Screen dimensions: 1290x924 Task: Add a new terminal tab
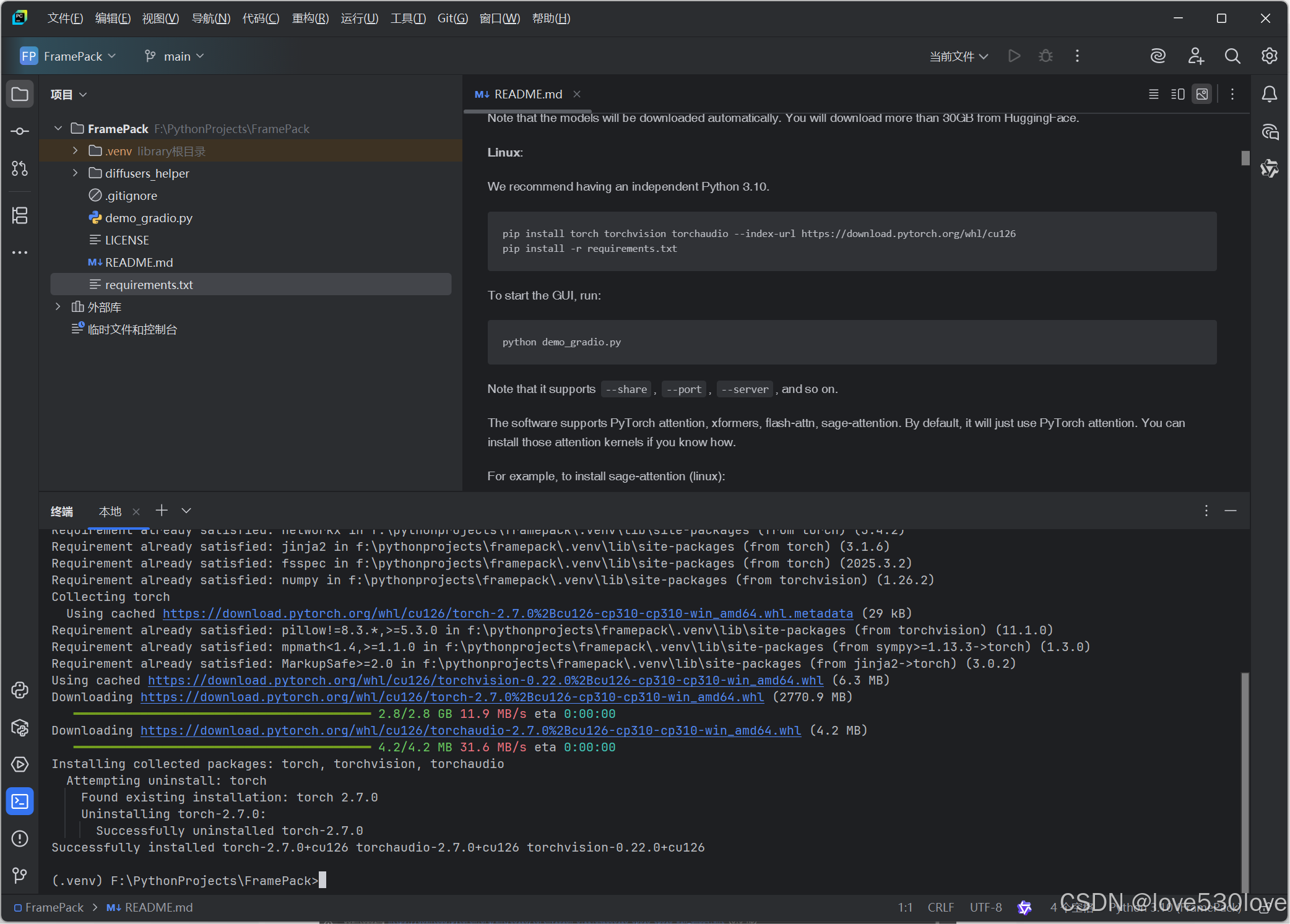tap(162, 511)
